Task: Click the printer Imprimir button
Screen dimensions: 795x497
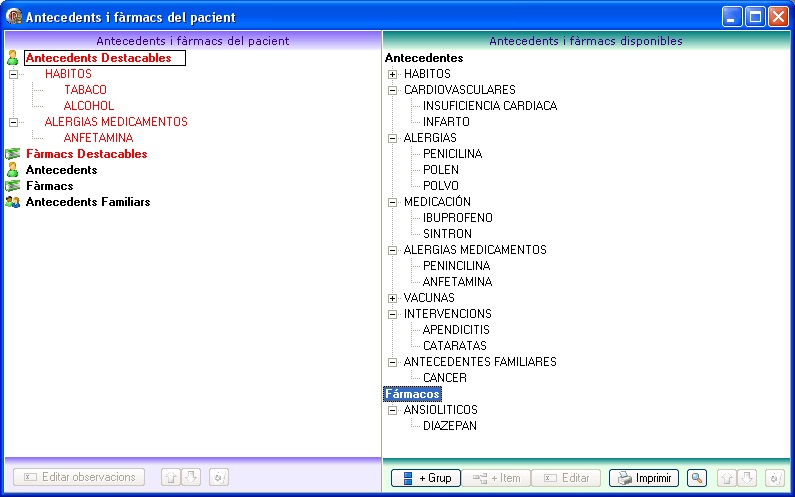Action: (x=644, y=478)
